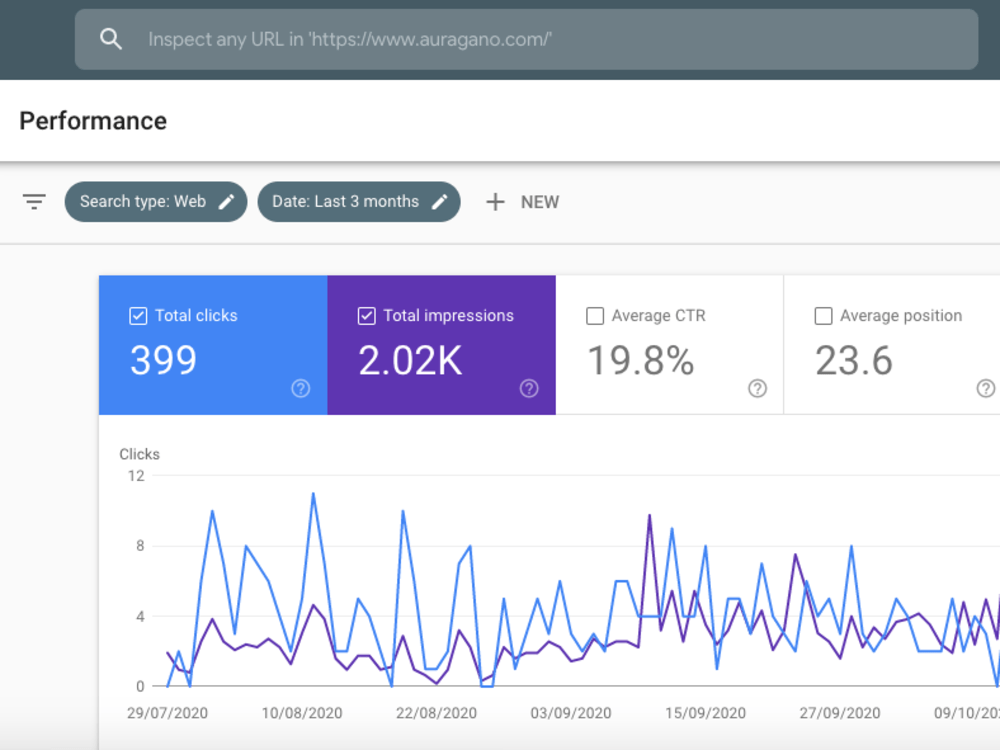This screenshot has width=1000, height=750.
Task: Click the 12 value on y-axis
Action: (136, 476)
